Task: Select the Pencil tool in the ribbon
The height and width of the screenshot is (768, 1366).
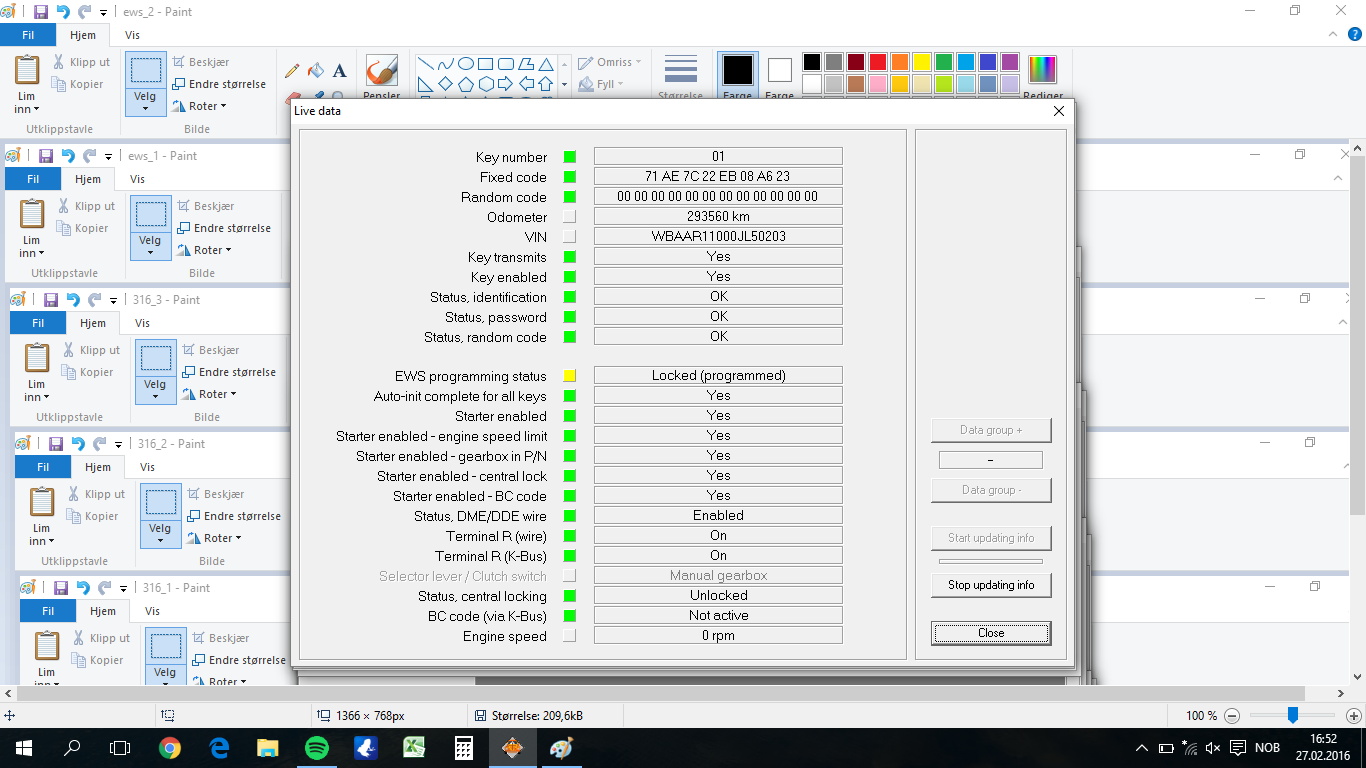Action: pyautogui.click(x=292, y=70)
